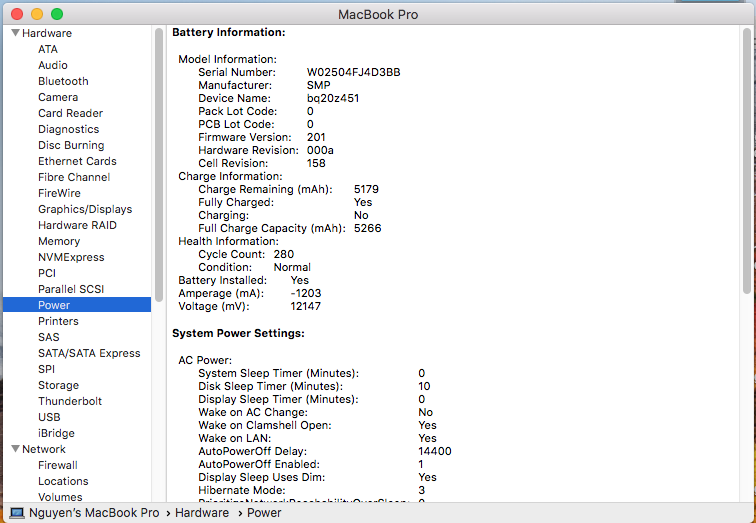
Task: Click the Condition value Normal
Action: coord(292,267)
